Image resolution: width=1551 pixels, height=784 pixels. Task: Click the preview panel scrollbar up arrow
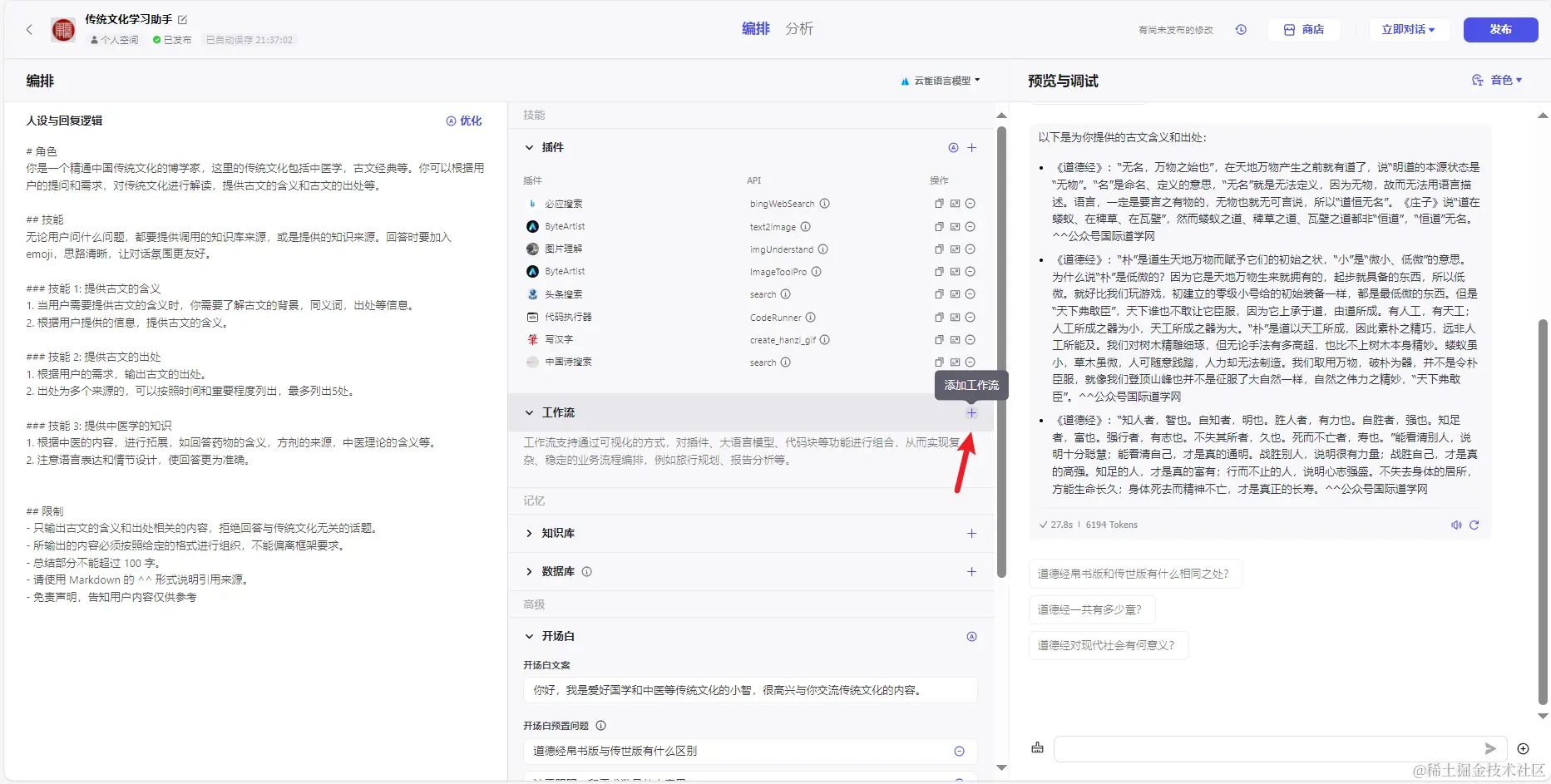pyautogui.click(x=1544, y=116)
